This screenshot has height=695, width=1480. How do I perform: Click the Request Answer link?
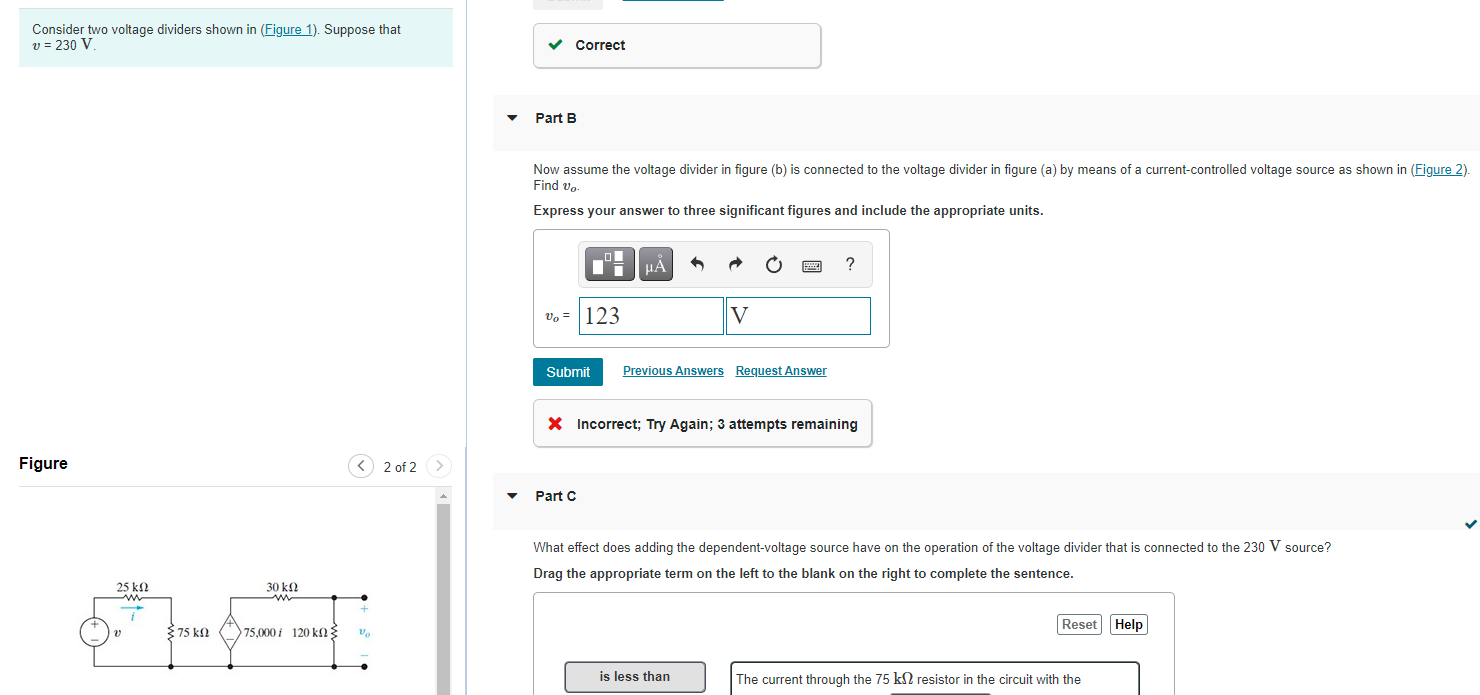pyautogui.click(x=780, y=370)
